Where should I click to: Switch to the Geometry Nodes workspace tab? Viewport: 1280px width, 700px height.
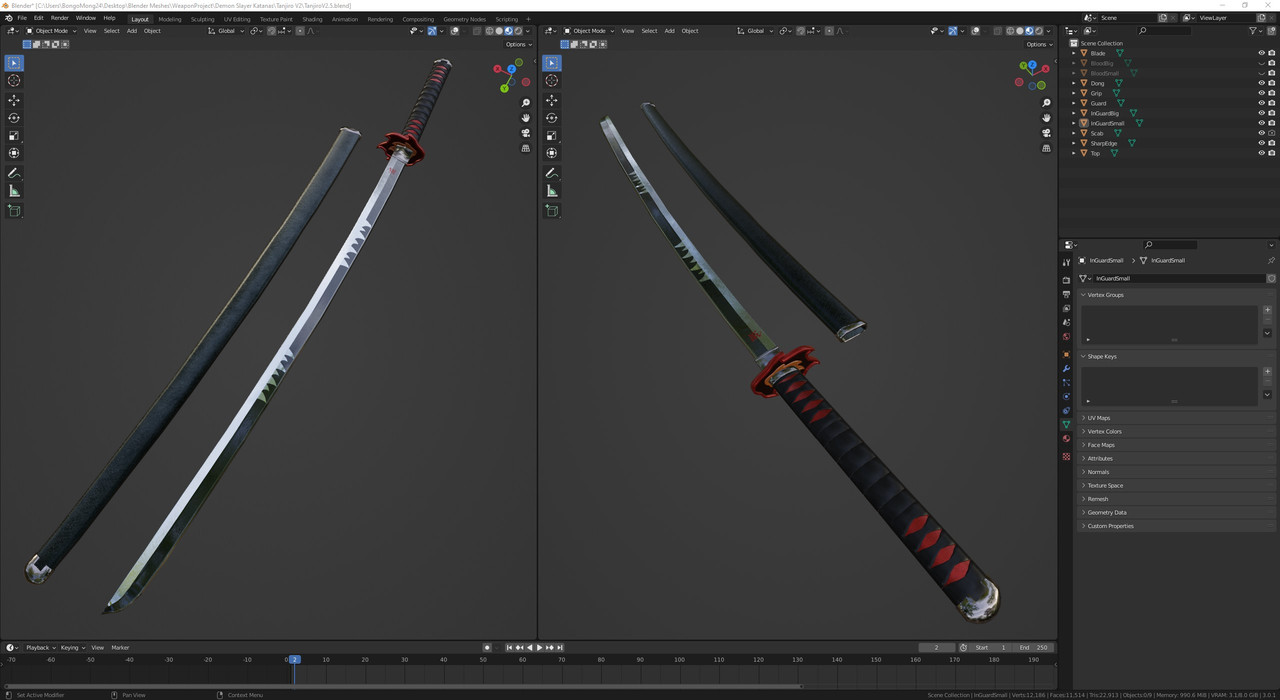pyautogui.click(x=464, y=19)
